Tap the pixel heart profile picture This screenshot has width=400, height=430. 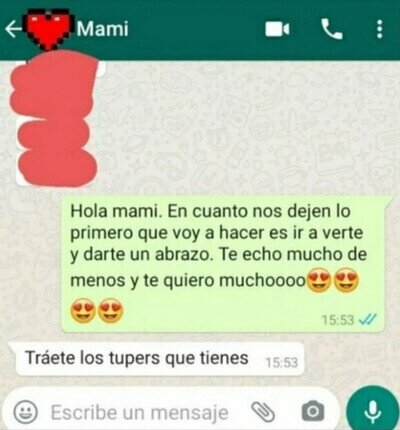[x=49, y=31]
